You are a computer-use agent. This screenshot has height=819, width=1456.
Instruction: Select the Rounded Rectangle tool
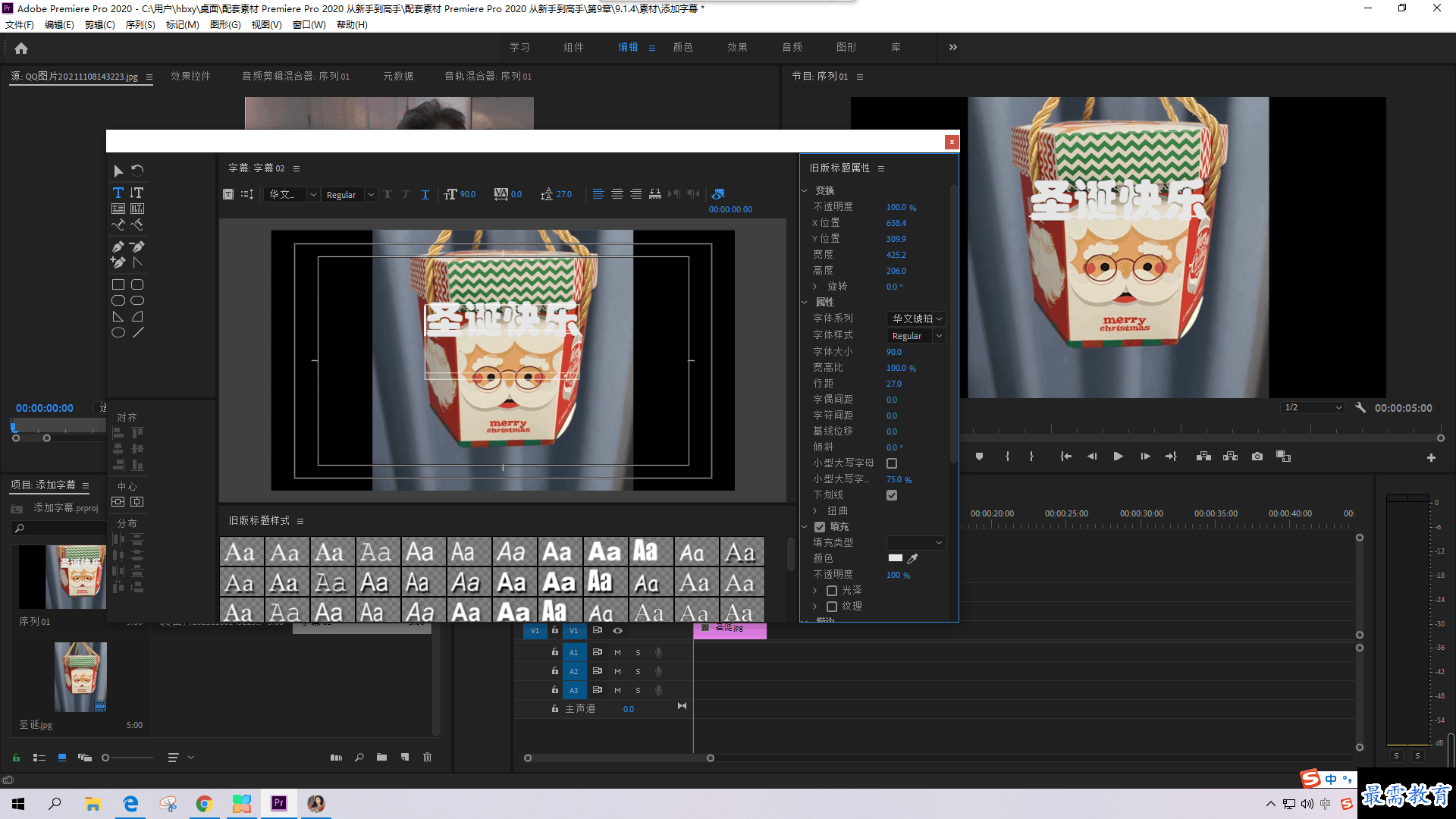137,284
